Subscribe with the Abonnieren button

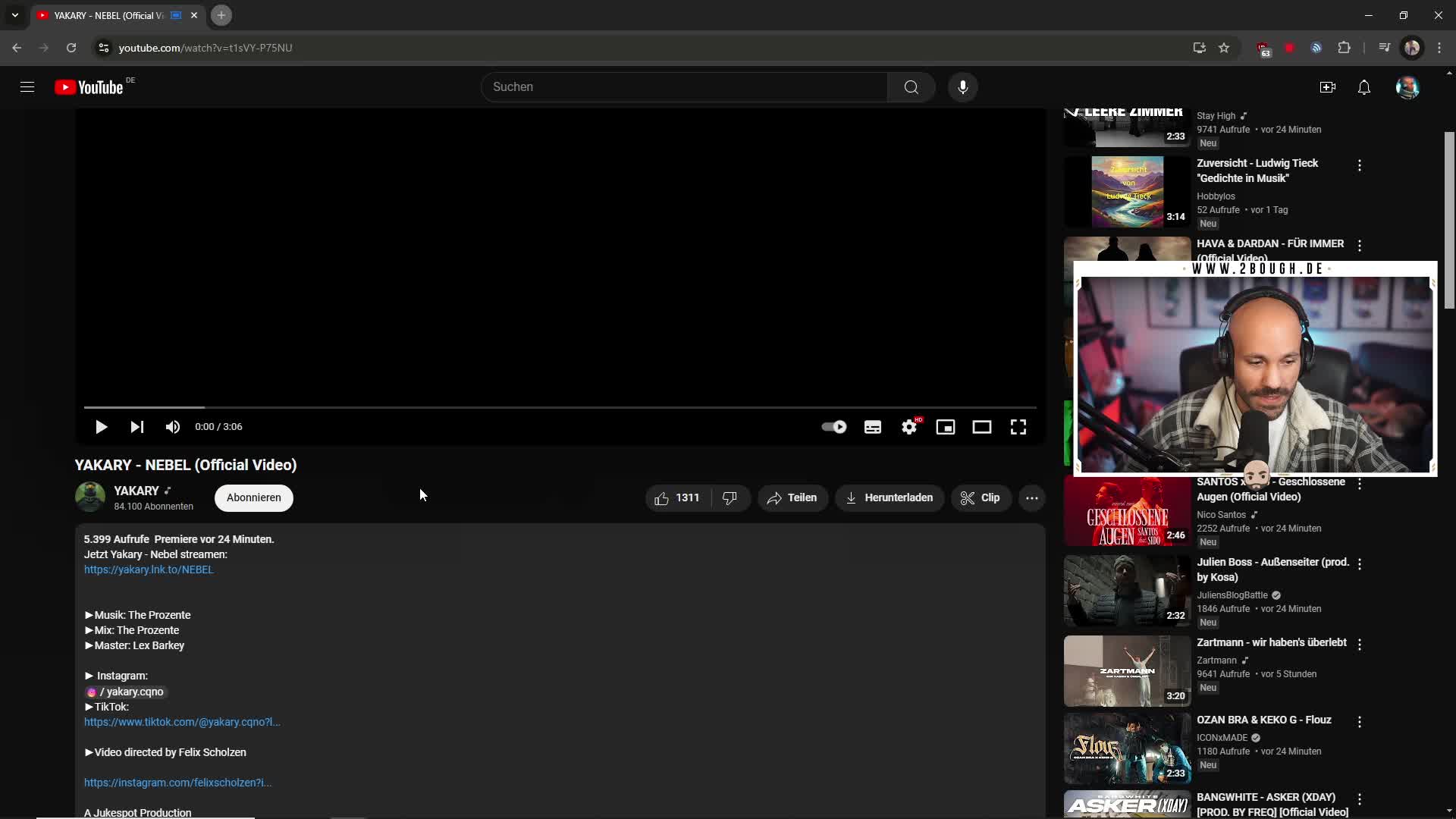254,498
